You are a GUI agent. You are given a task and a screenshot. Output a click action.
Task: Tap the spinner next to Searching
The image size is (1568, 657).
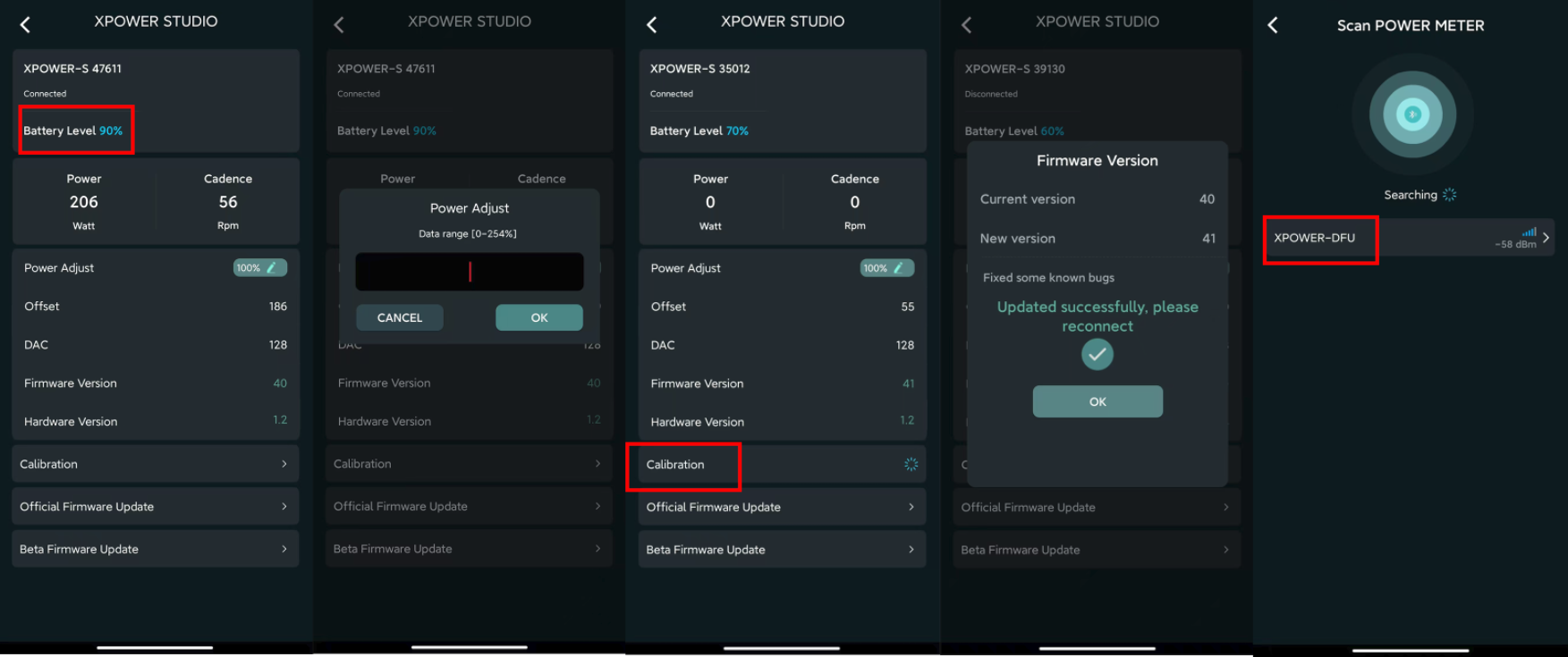1450,195
